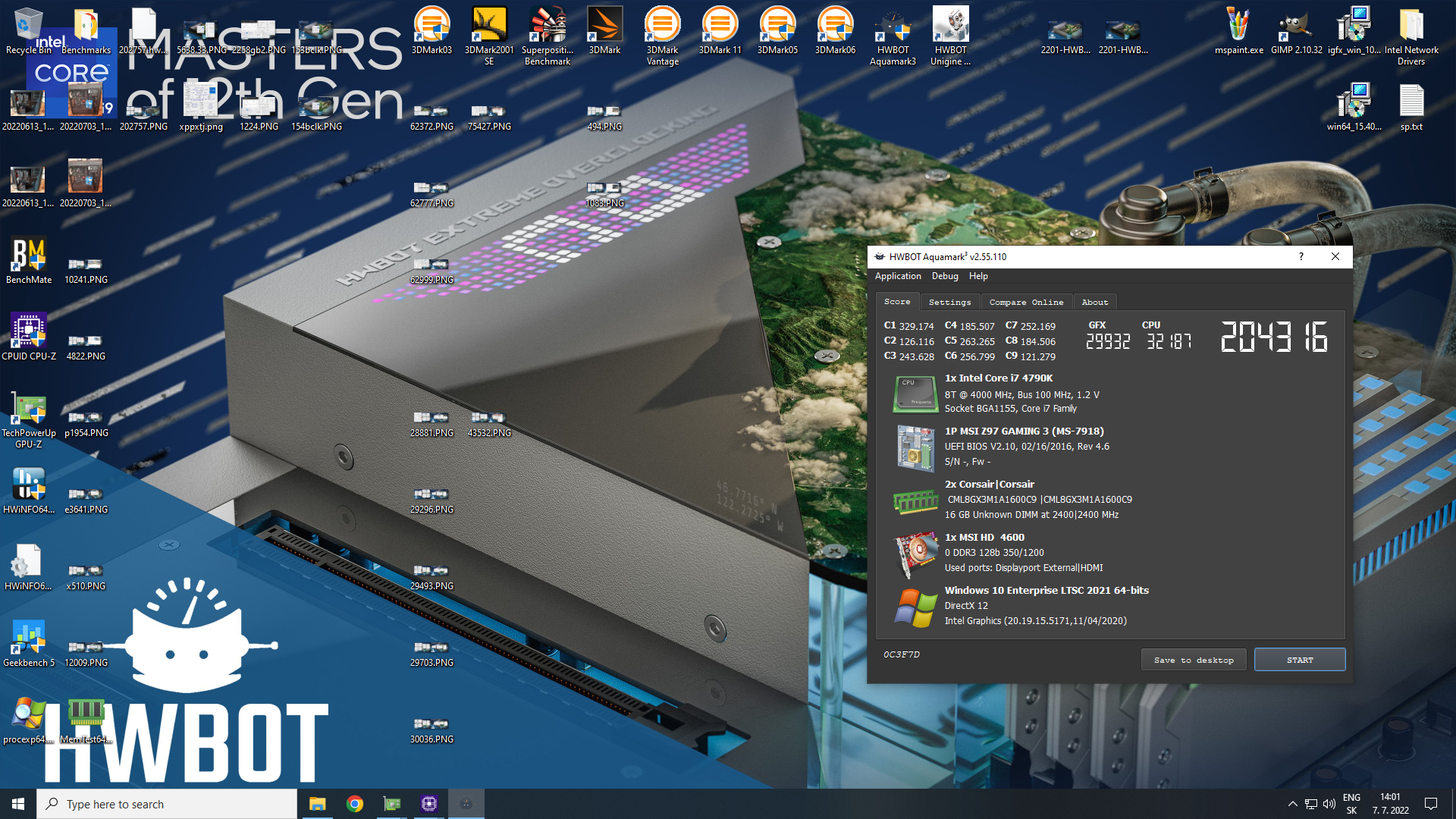Screen dimensions: 1456x819
Task: Launch the 3DMark 11 shortcut
Action: (x=720, y=32)
